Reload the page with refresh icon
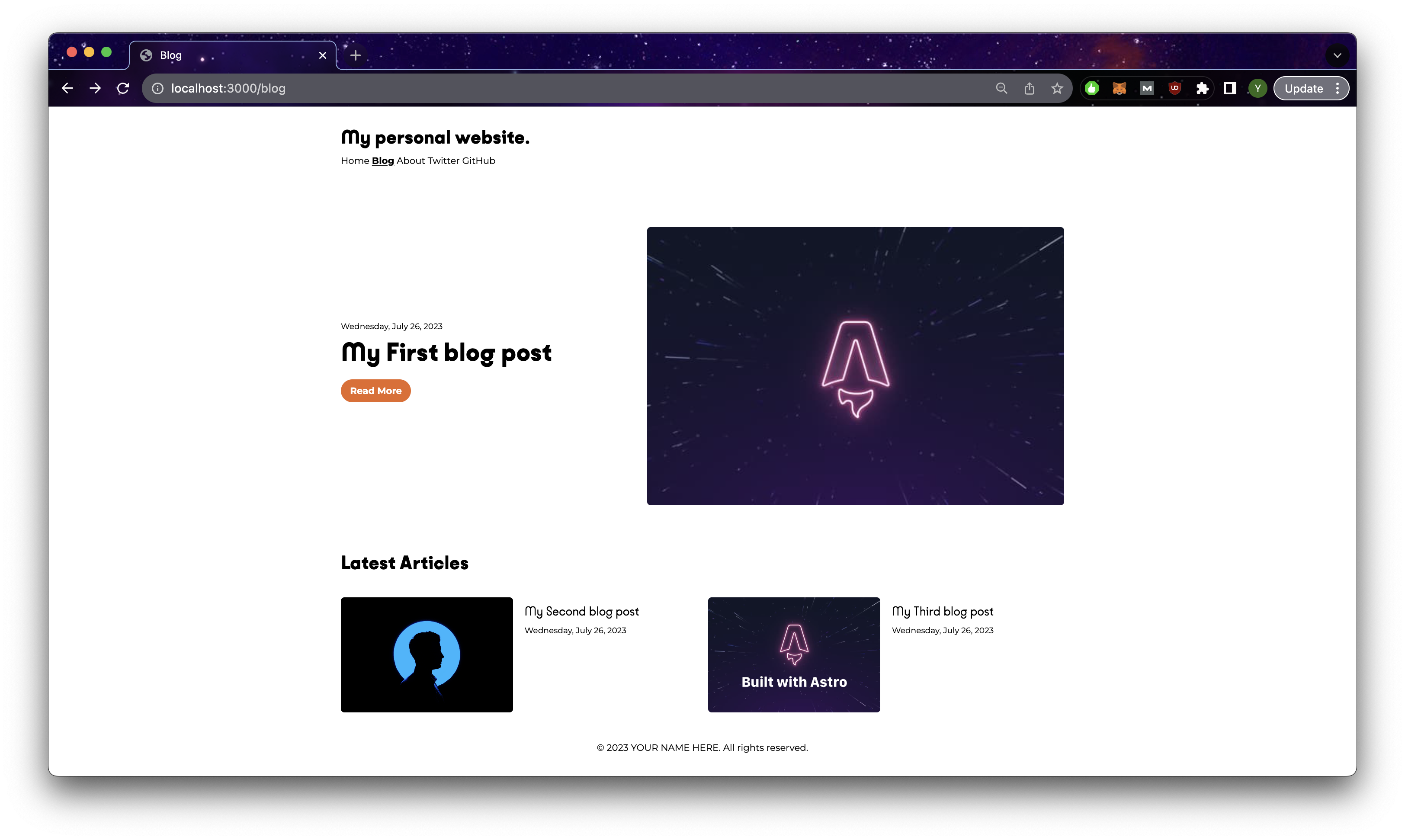The height and width of the screenshot is (840, 1405). click(123, 88)
